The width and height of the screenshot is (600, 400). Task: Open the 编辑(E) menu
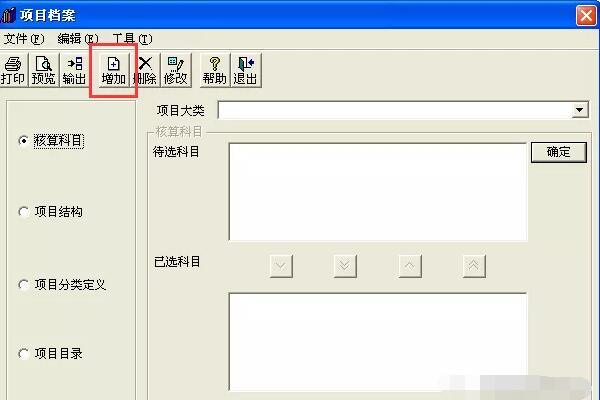tap(78, 39)
